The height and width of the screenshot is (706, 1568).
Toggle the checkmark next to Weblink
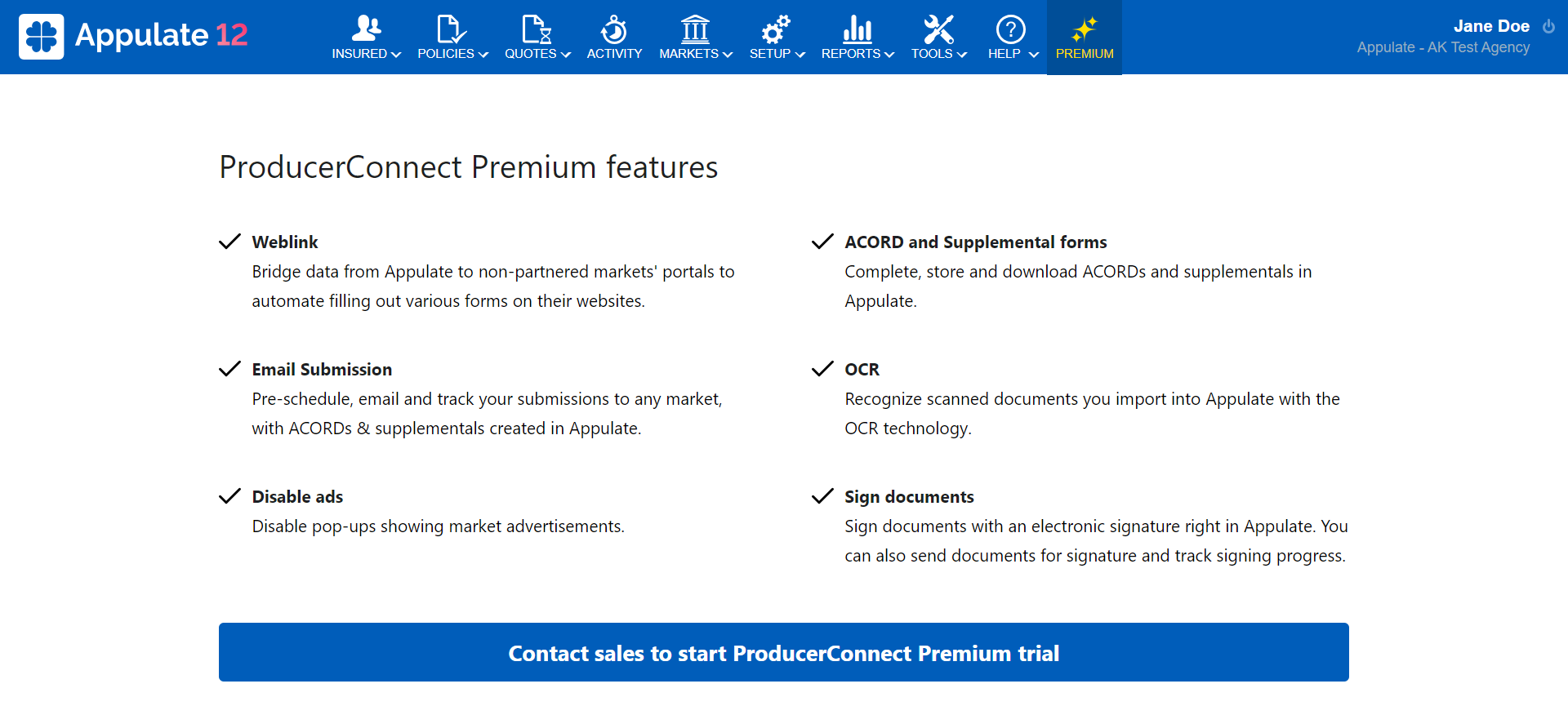pos(229,241)
